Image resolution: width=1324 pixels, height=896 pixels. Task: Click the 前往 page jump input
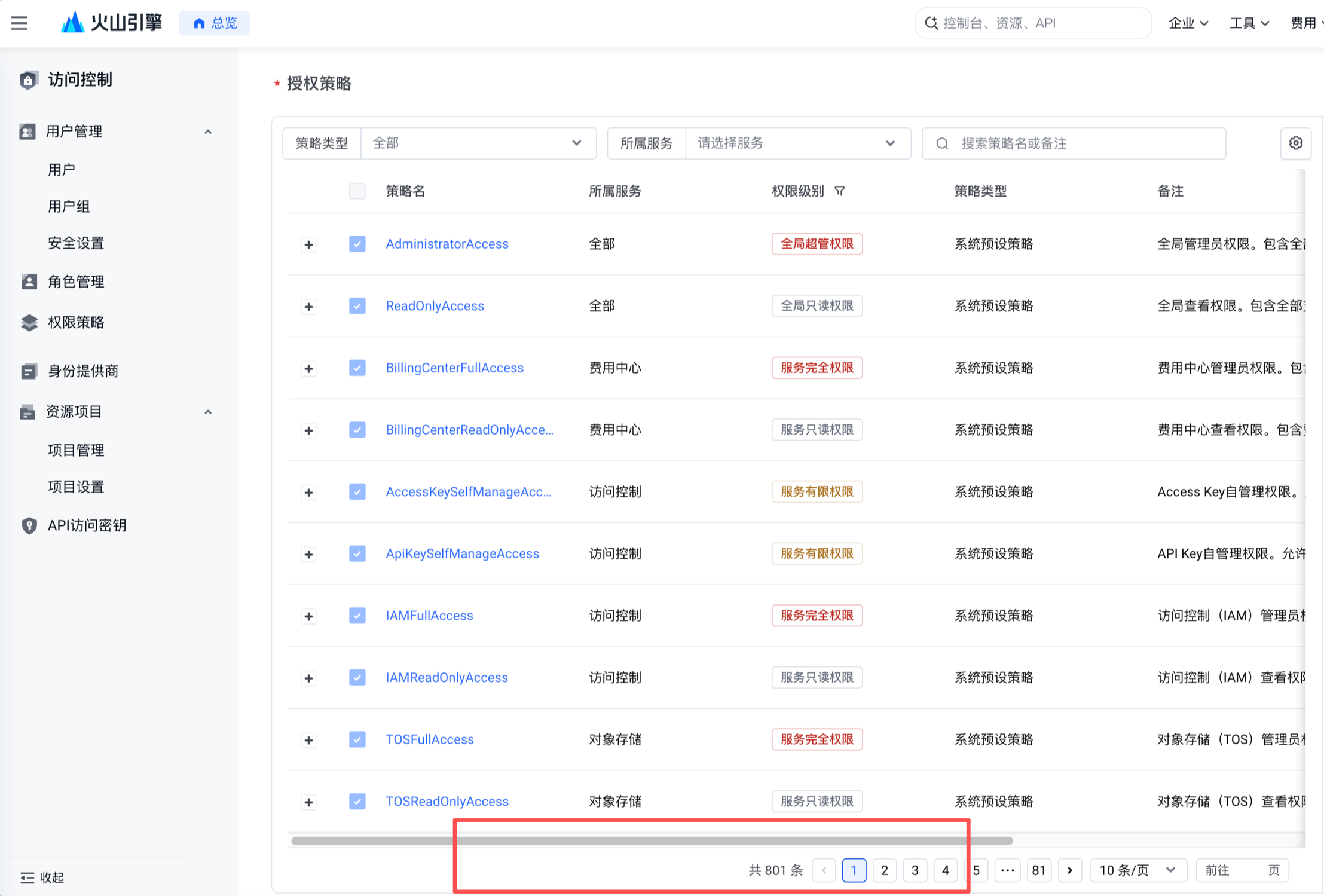1242,870
